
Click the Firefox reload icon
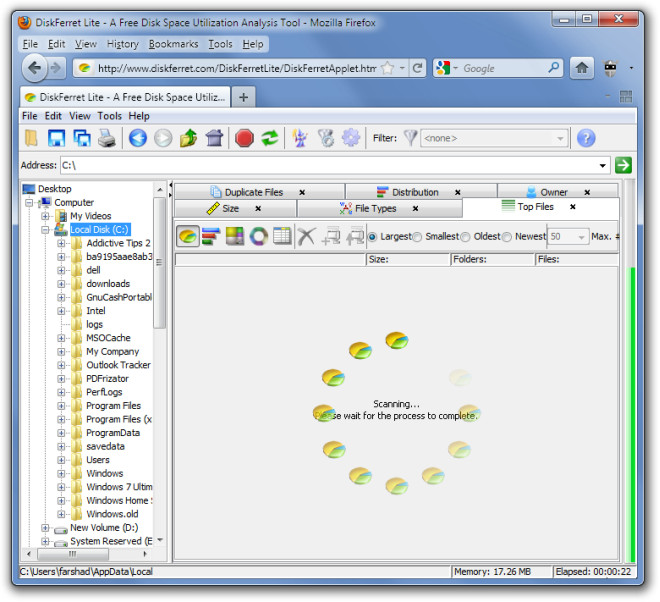click(x=417, y=68)
